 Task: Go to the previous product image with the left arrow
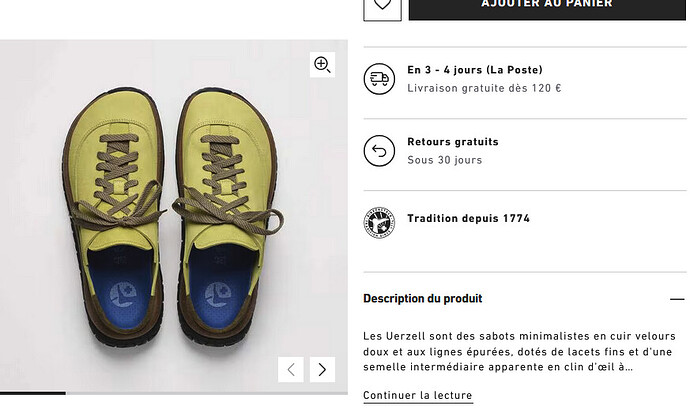click(291, 369)
